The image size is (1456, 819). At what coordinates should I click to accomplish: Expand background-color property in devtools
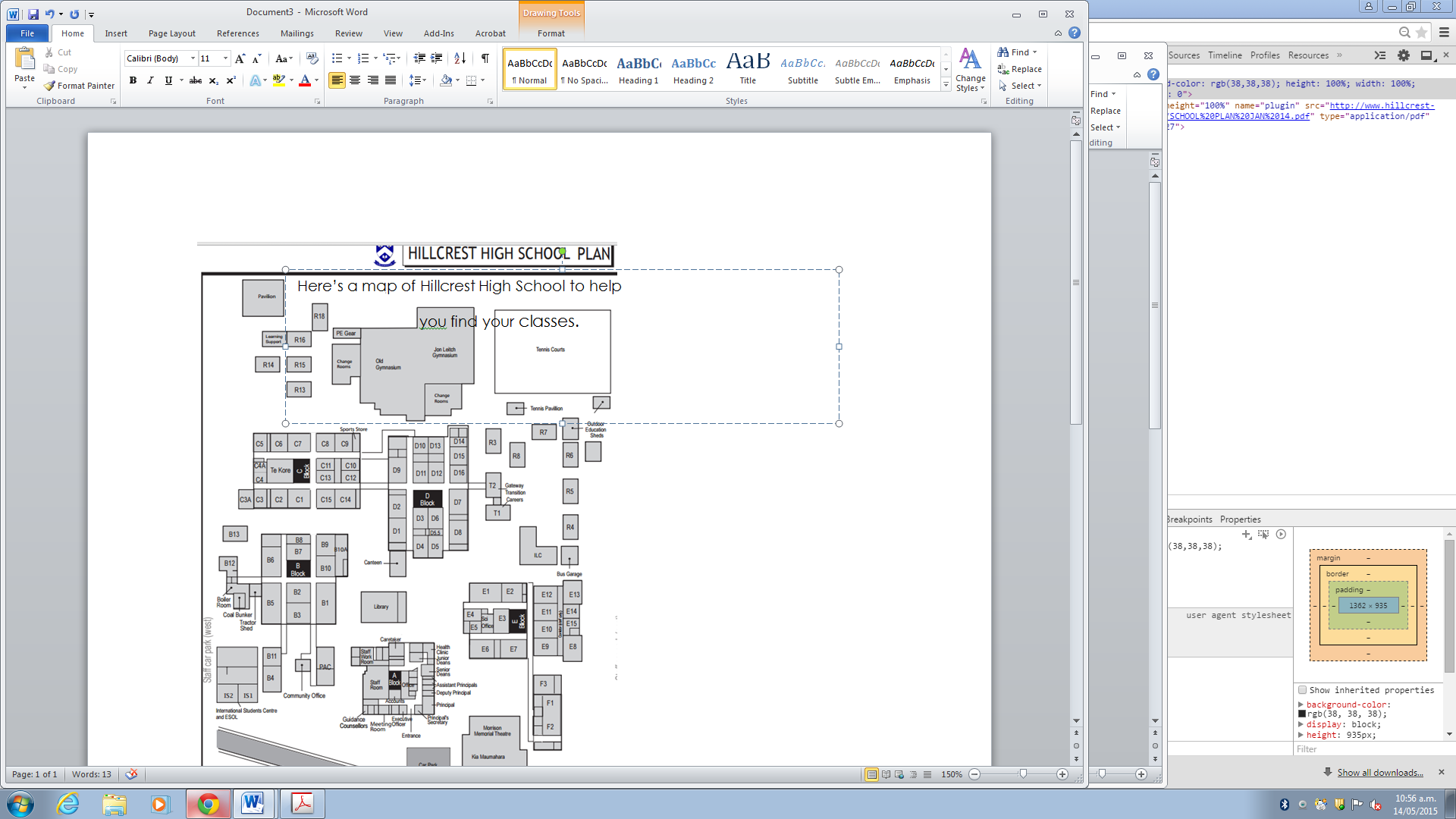(x=1301, y=704)
